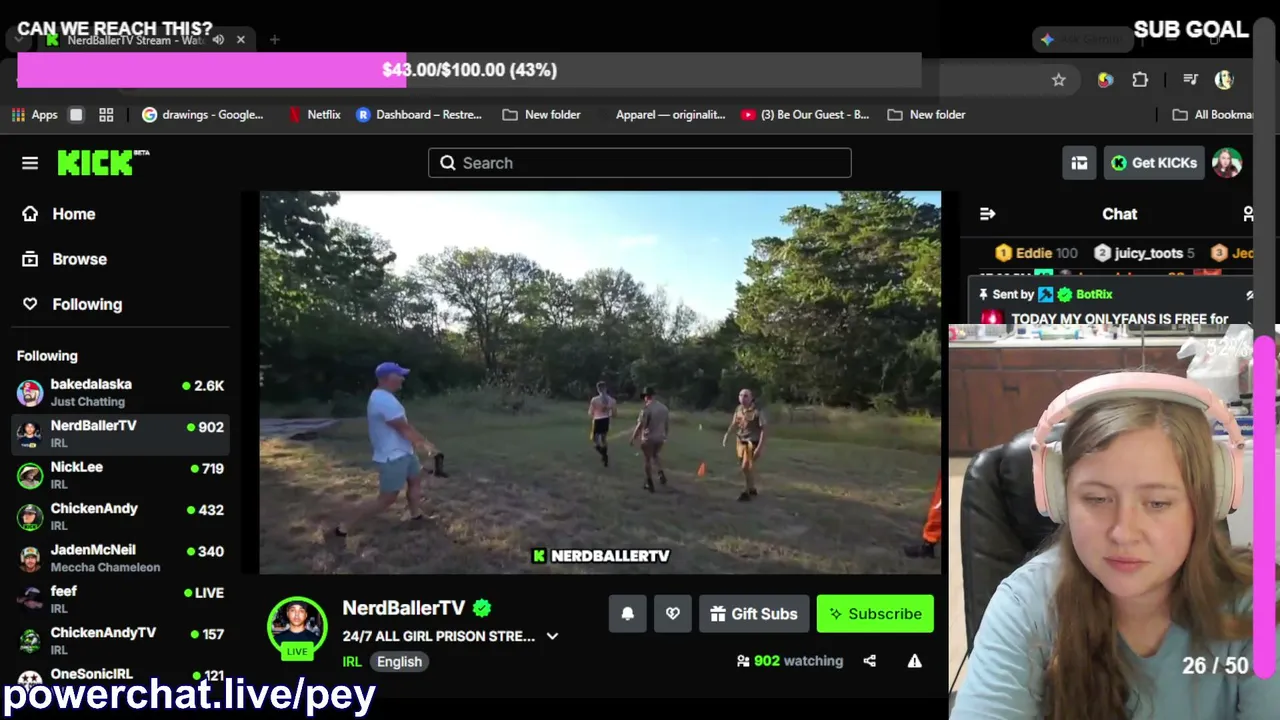Open JadenMcNeil channel in Following list
This screenshot has height=720, width=1280.
tap(120, 558)
